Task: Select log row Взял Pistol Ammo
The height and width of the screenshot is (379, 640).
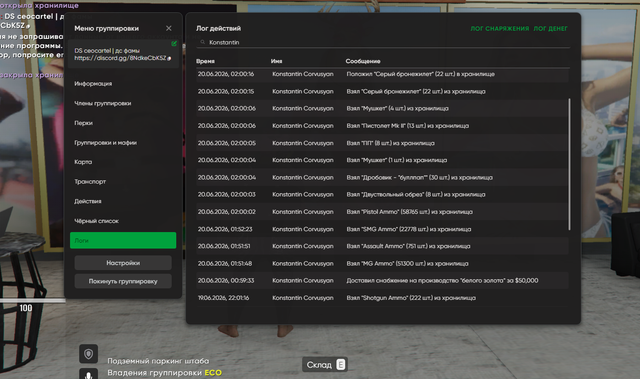Action: pos(382,212)
